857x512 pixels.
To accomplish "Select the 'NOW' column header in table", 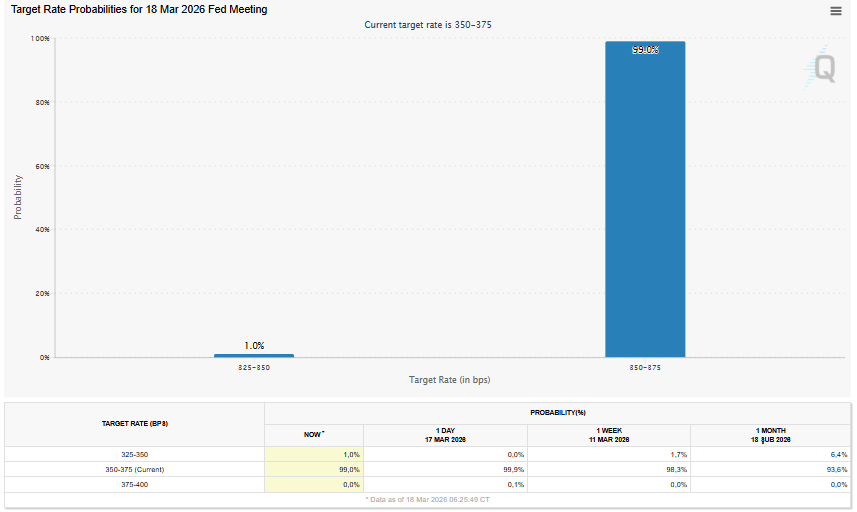I will coord(314,435).
